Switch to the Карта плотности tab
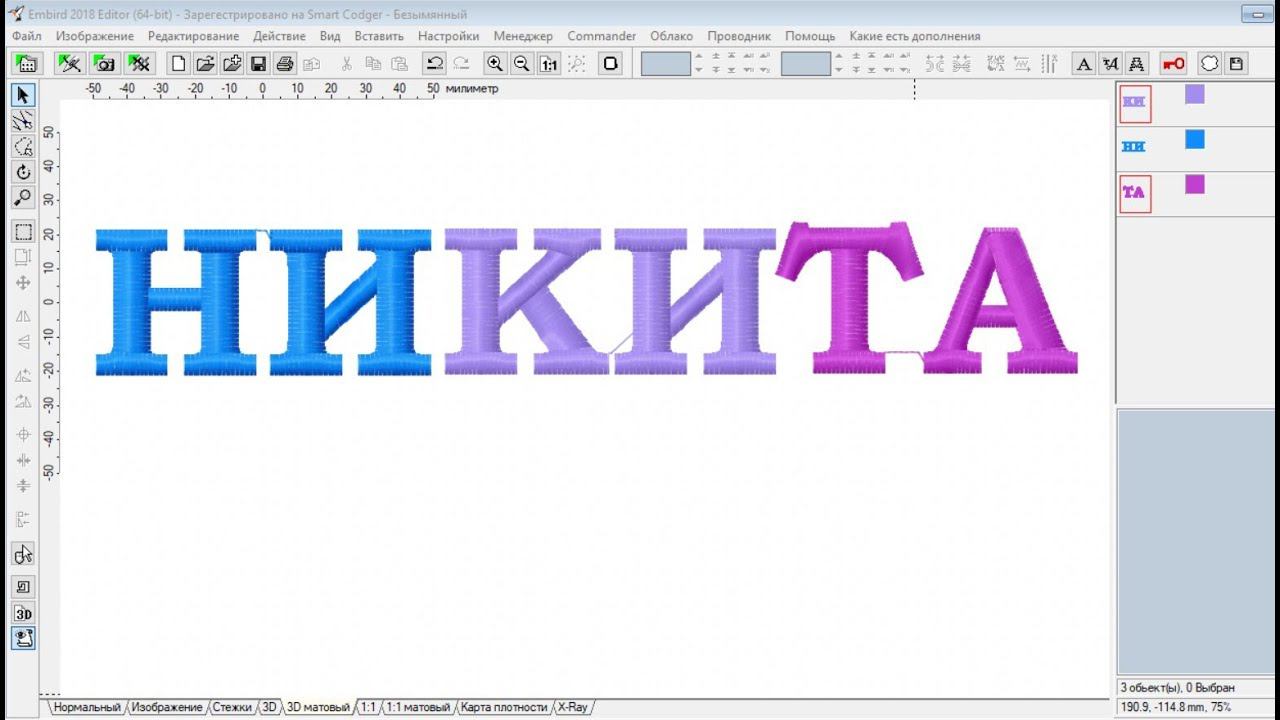 [504, 707]
